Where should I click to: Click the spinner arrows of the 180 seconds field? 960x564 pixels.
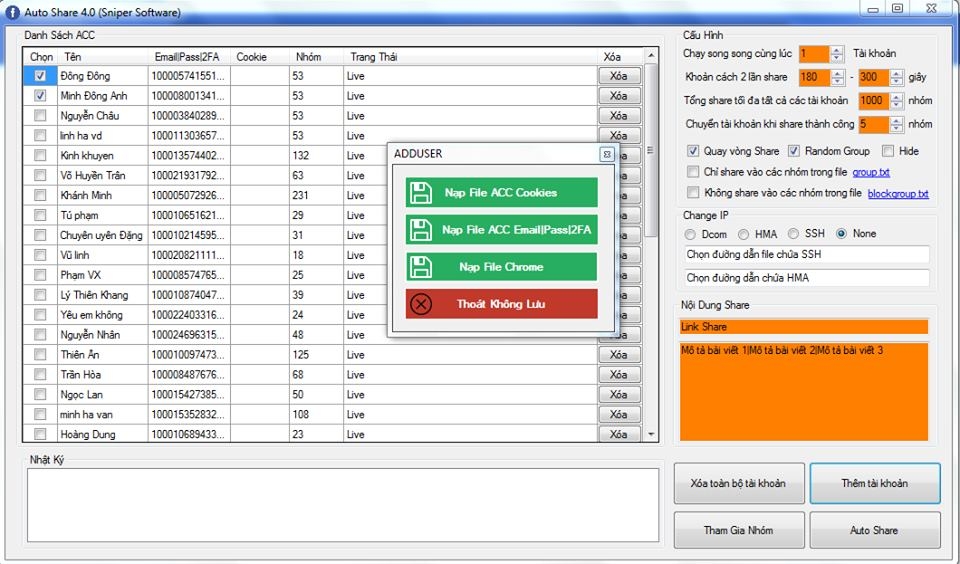[x=837, y=77]
